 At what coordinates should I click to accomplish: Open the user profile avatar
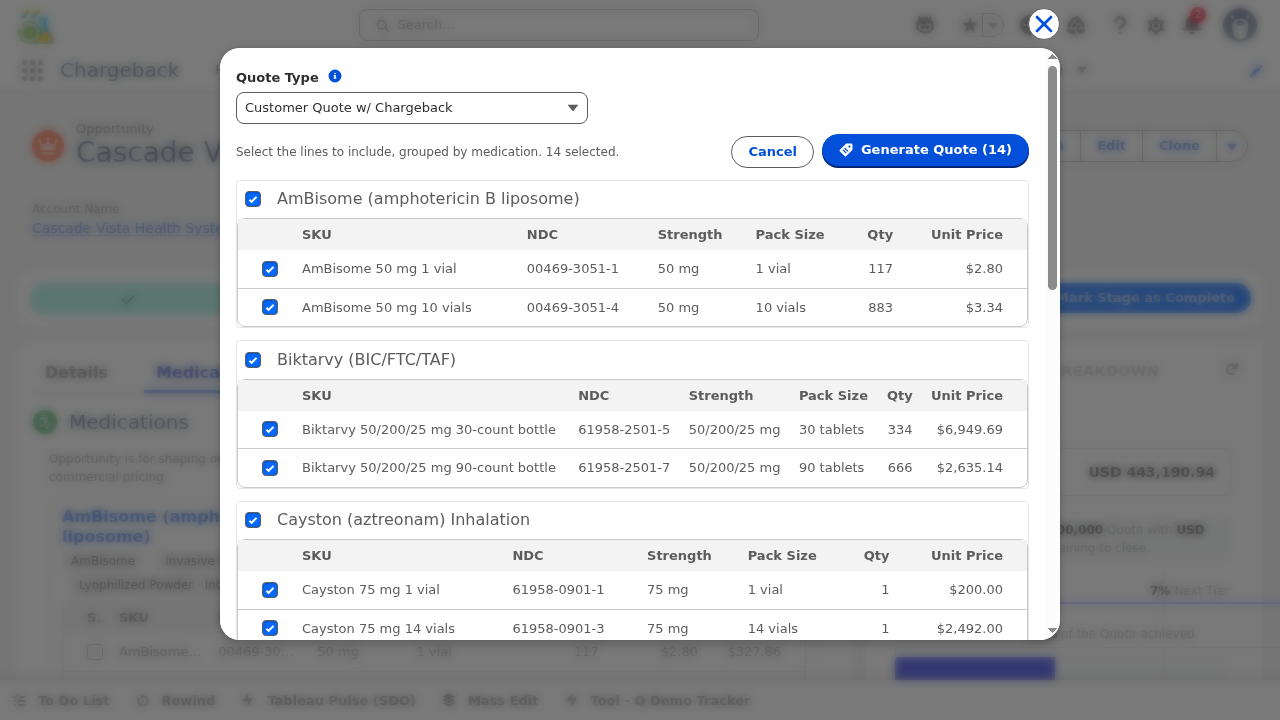click(x=1240, y=25)
